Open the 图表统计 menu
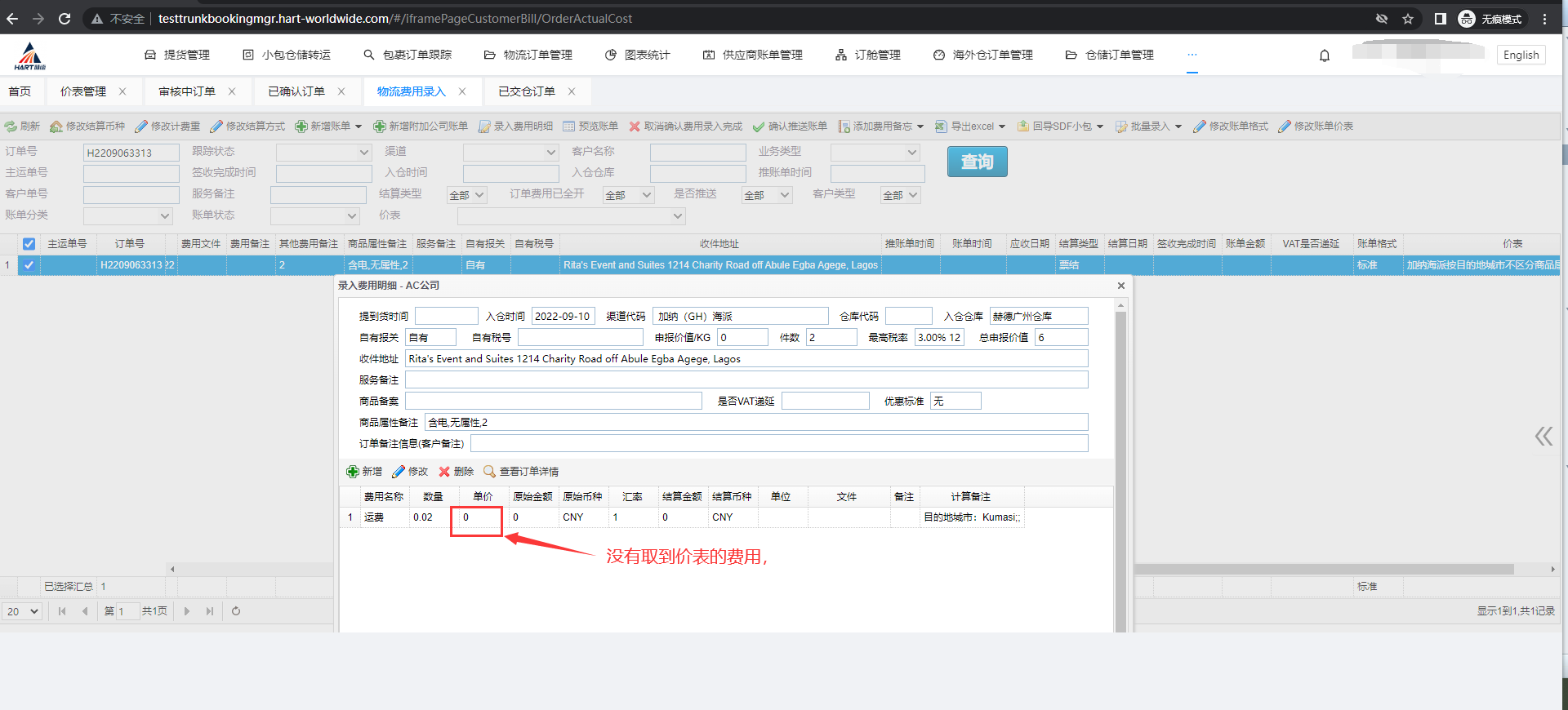 [x=638, y=55]
